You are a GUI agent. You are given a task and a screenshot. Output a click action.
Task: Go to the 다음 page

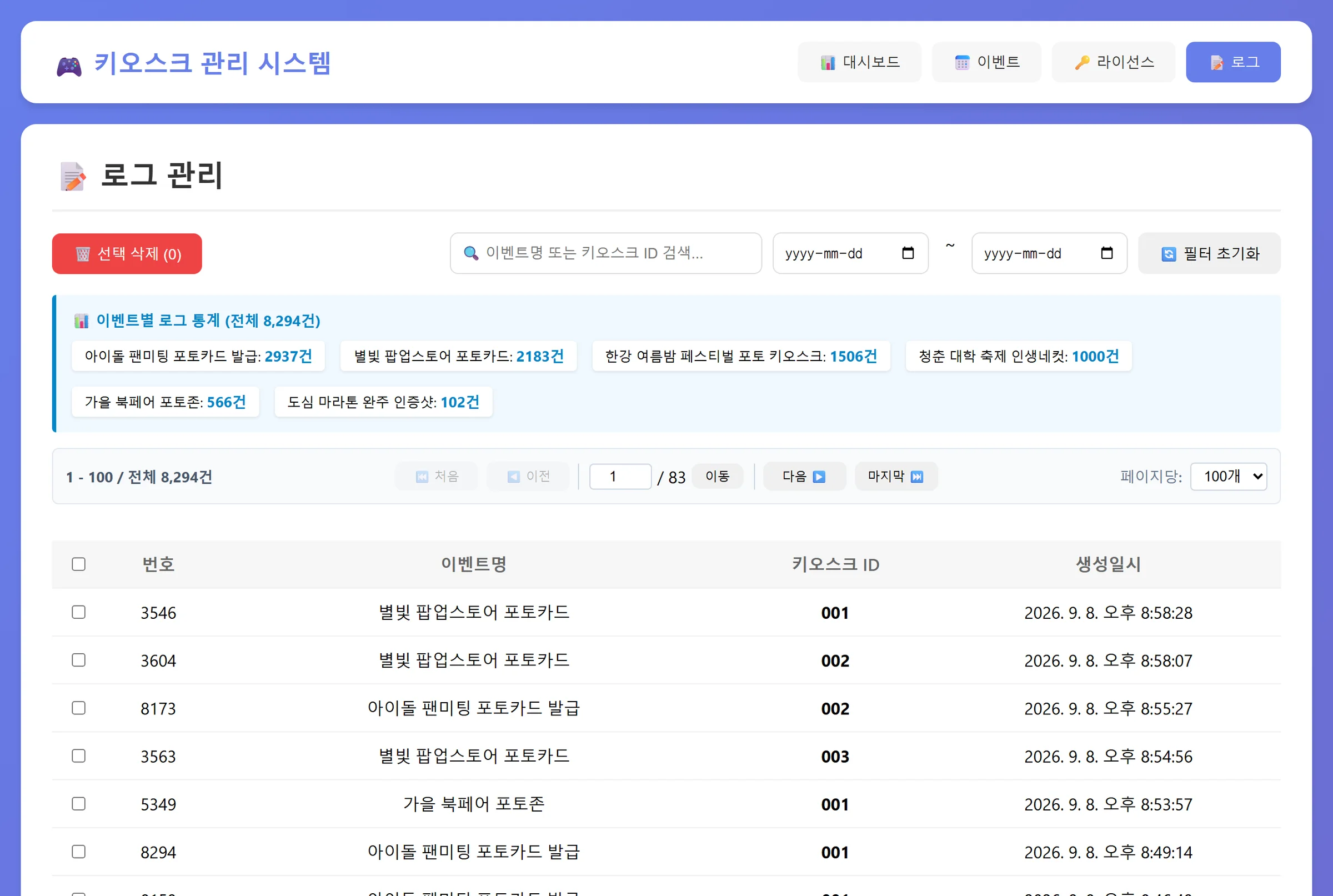click(x=804, y=477)
